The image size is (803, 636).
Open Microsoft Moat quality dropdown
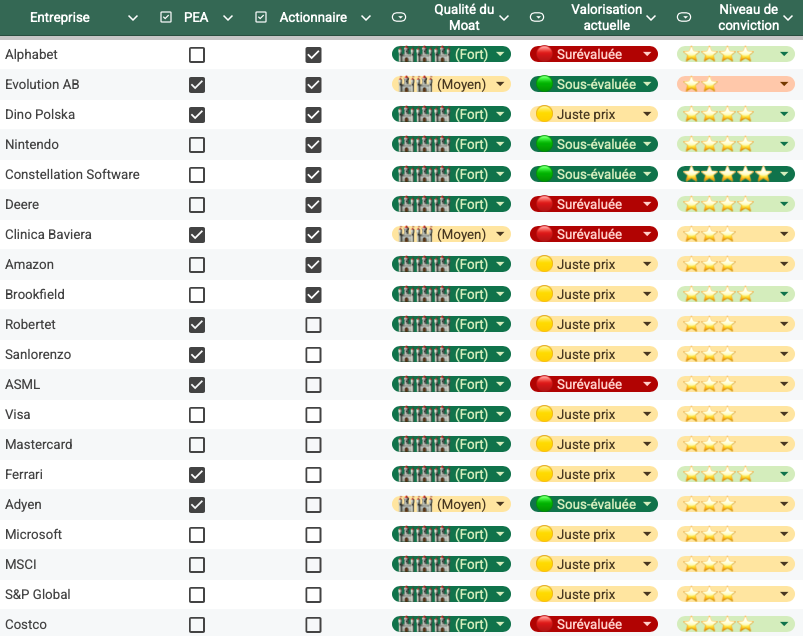pyautogui.click(x=451, y=534)
